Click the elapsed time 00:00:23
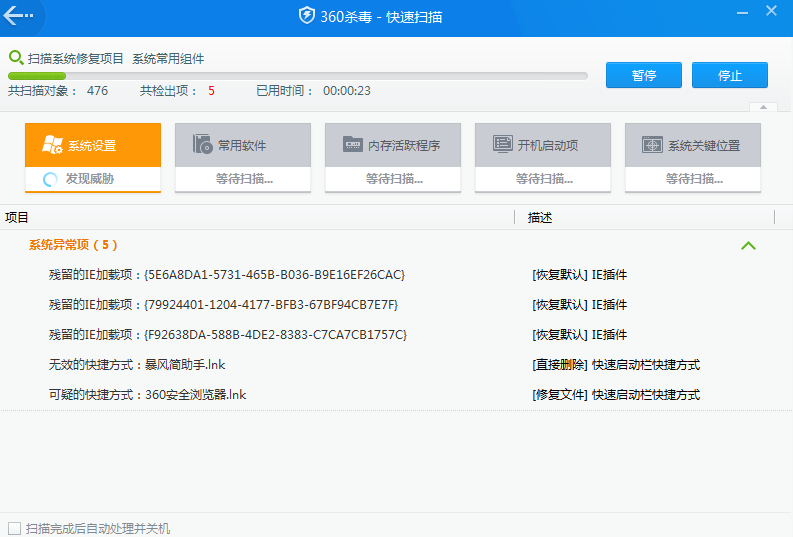This screenshot has height=537, width=793. (347, 91)
